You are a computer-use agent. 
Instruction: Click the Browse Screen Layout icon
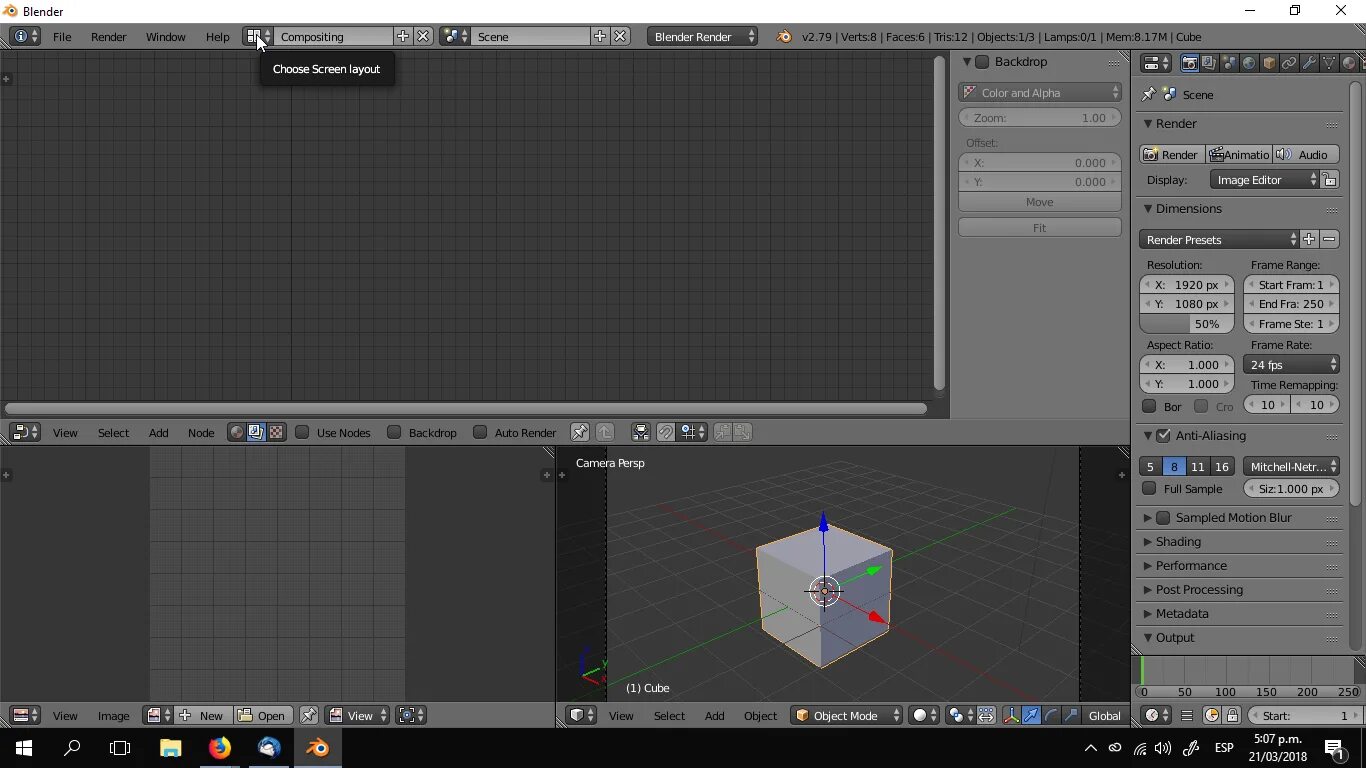tap(258, 36)
